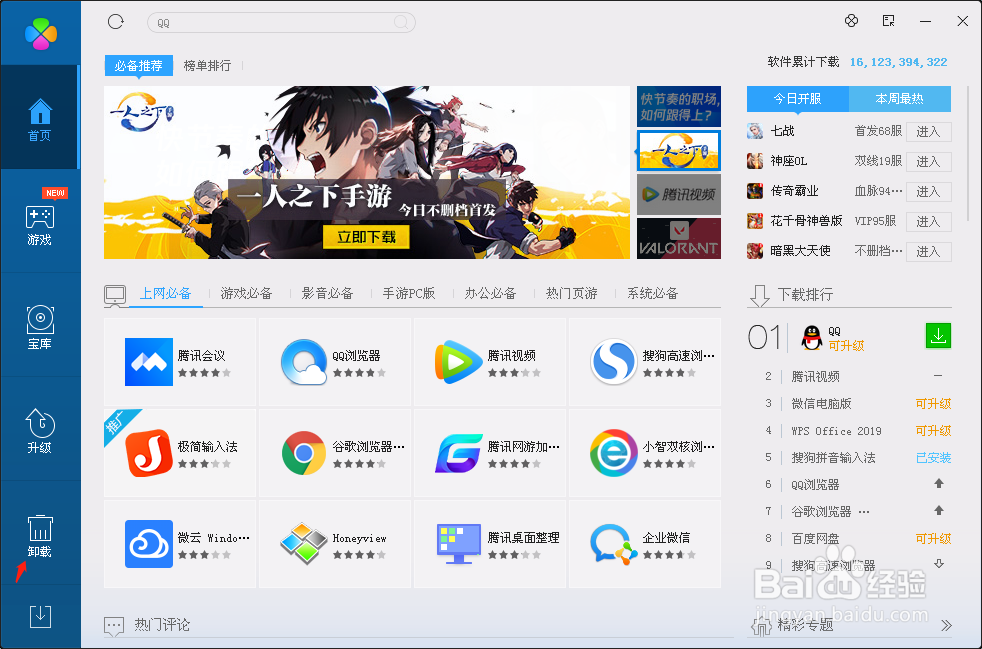Click the right panel vertical scrollbar
This screenshot has width=982, height=649.
tap(969, 153)
